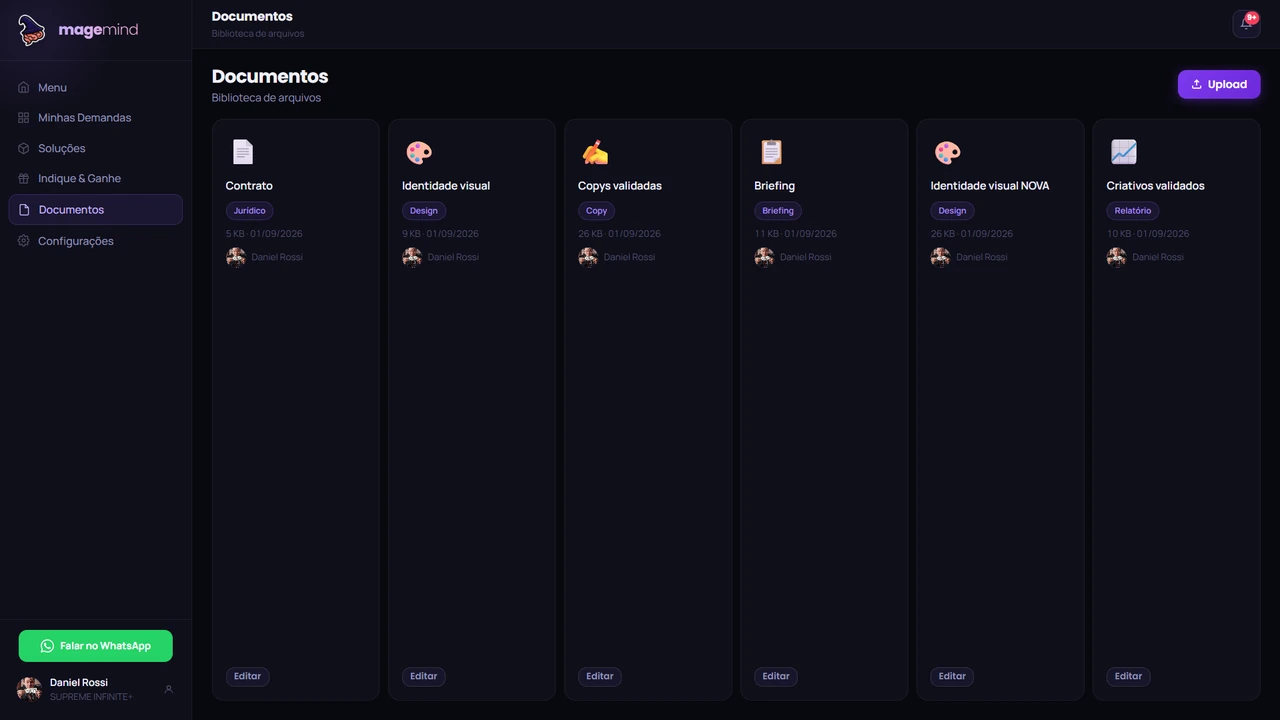The width and height of the screenshot is (1280, 720).
Task: Click Editar on the Criativos validados card
Action: tap(1128, 677)
